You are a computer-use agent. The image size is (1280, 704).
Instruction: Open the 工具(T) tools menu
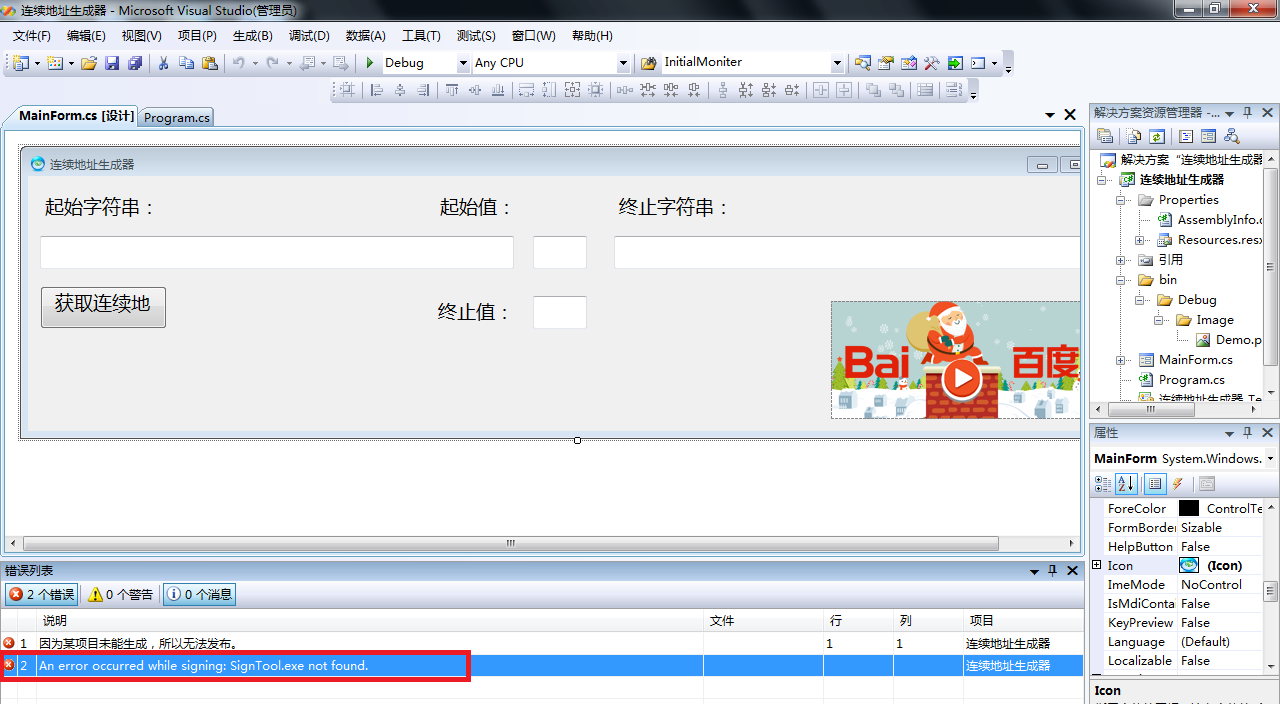click(421, 36)
